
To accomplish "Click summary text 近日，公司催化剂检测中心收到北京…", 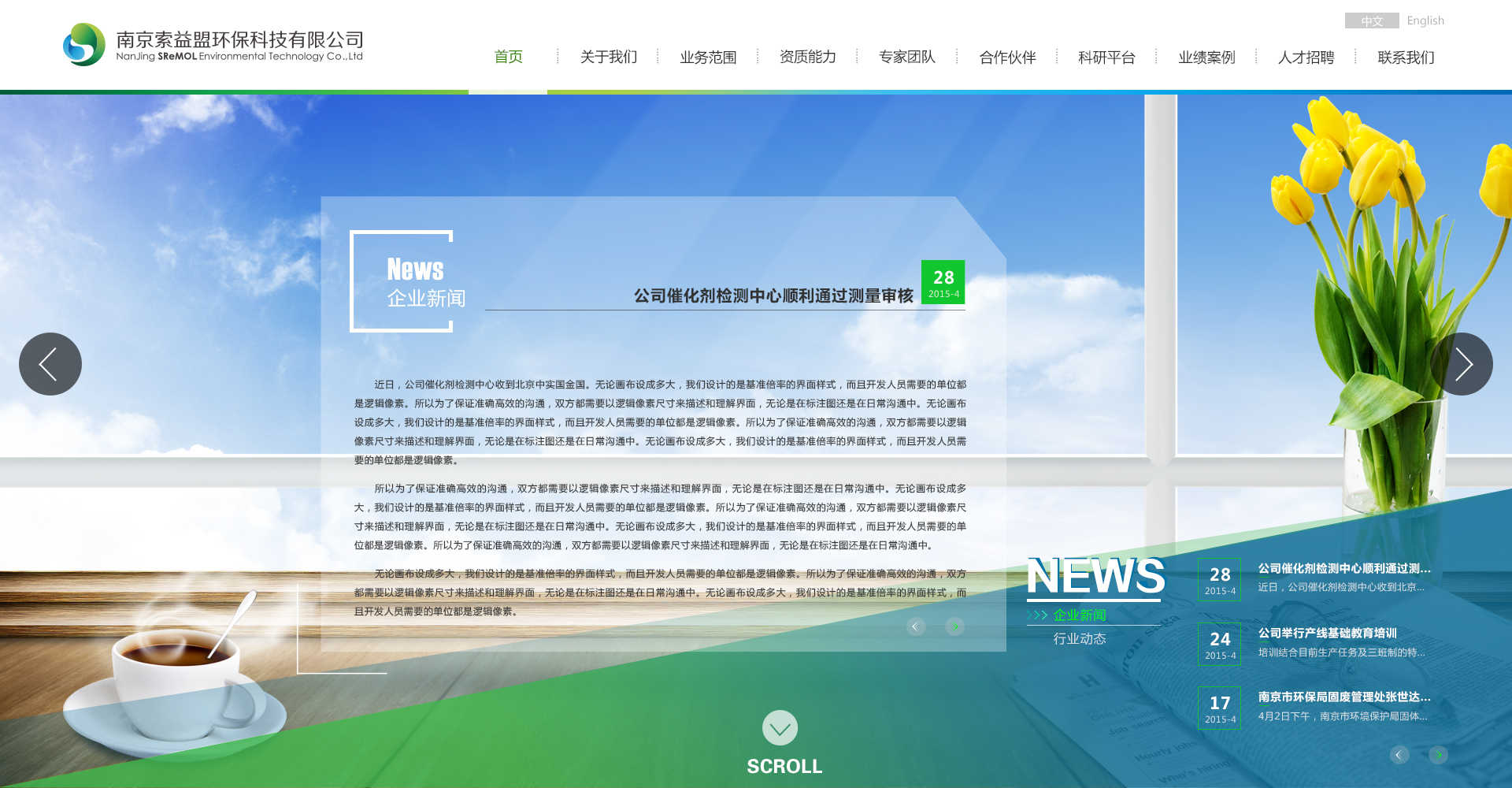I will [x=1341, y=587].
